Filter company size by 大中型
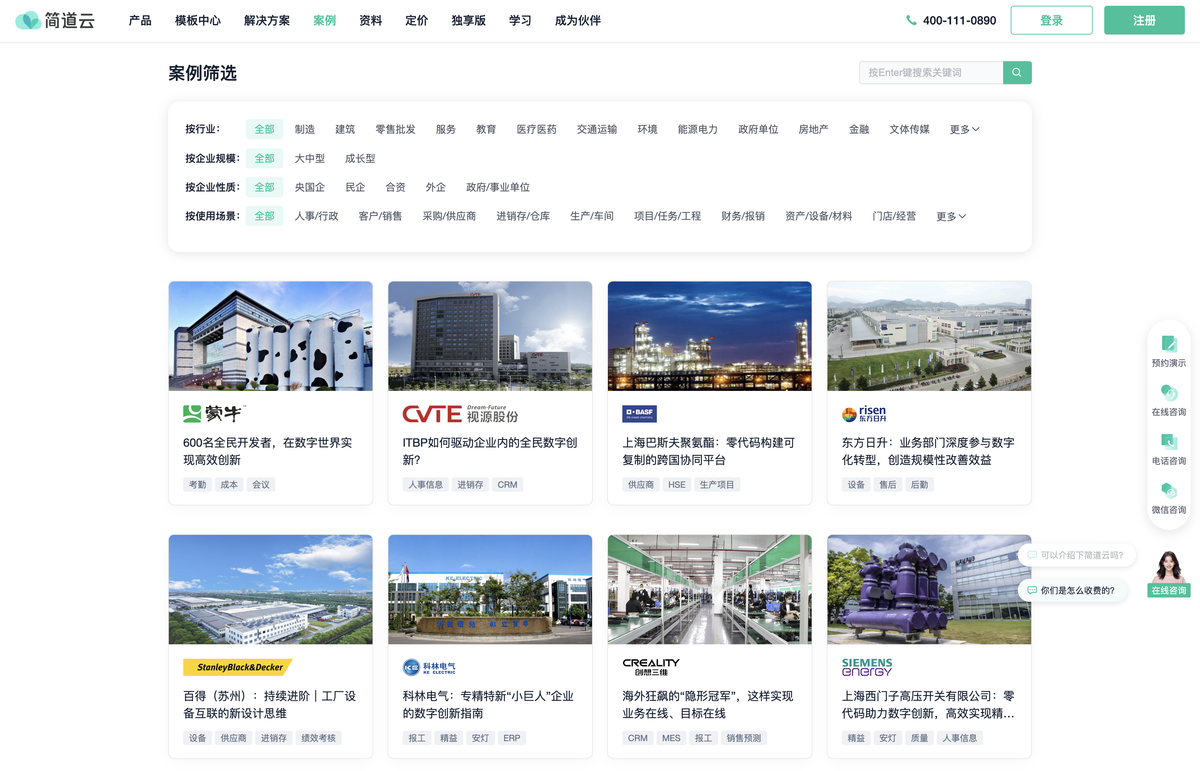The width and height of the screenshot is (1200, 771). click(x=310, y=158)
